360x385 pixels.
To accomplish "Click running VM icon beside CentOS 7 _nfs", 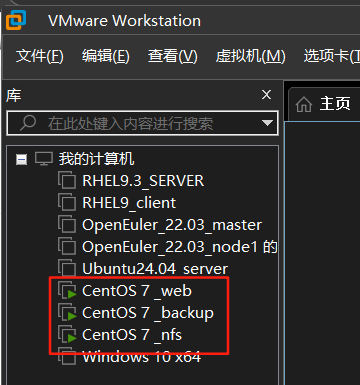I will point(68,335).
